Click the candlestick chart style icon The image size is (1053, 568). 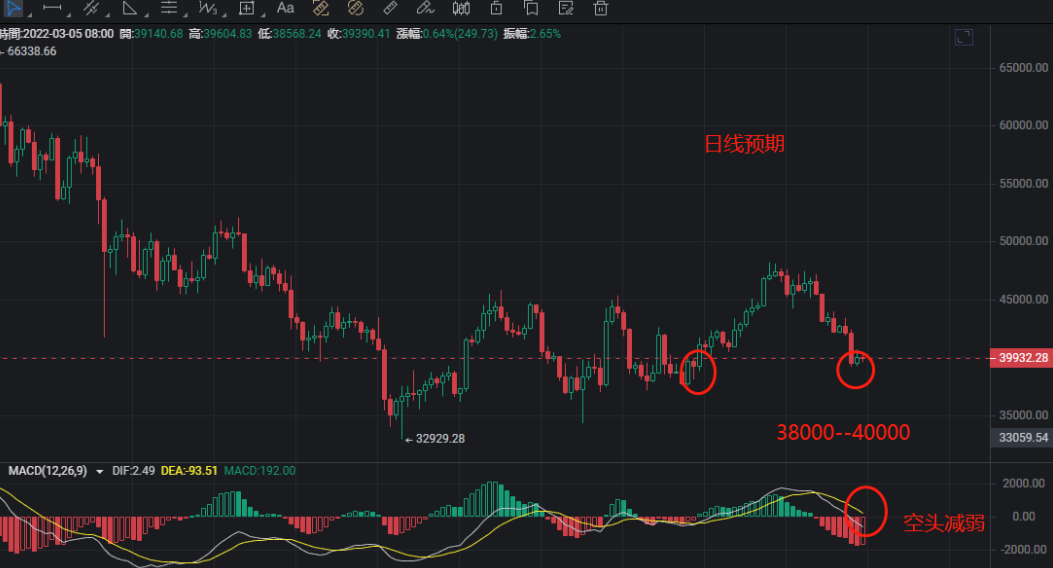[x=461, y=8]
